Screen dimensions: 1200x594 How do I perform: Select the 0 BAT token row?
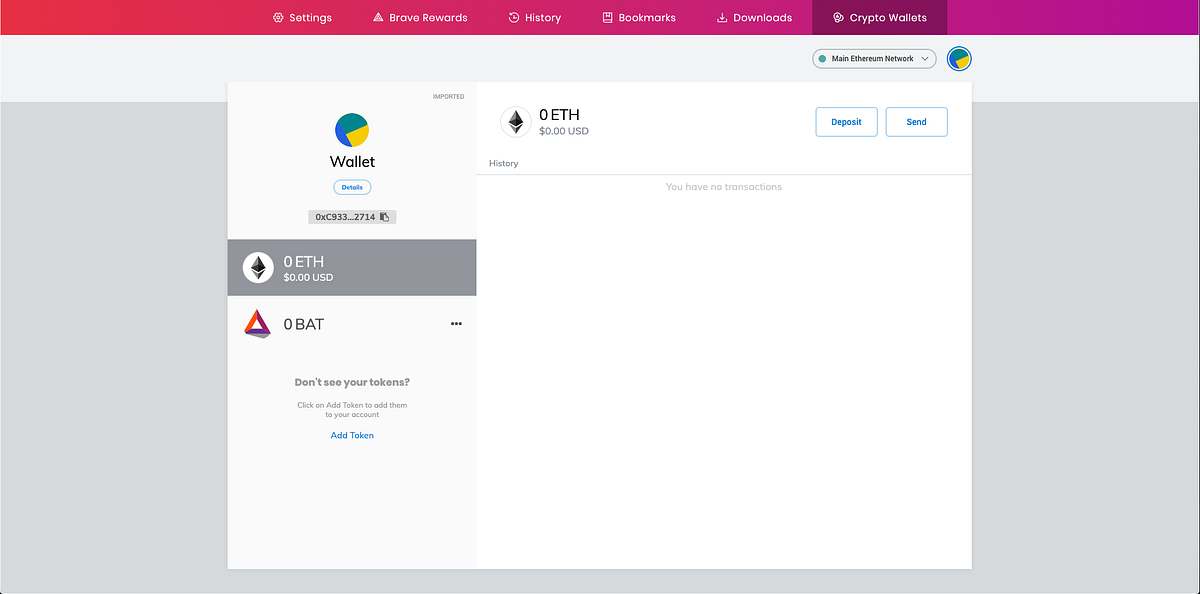coord(352,324)
